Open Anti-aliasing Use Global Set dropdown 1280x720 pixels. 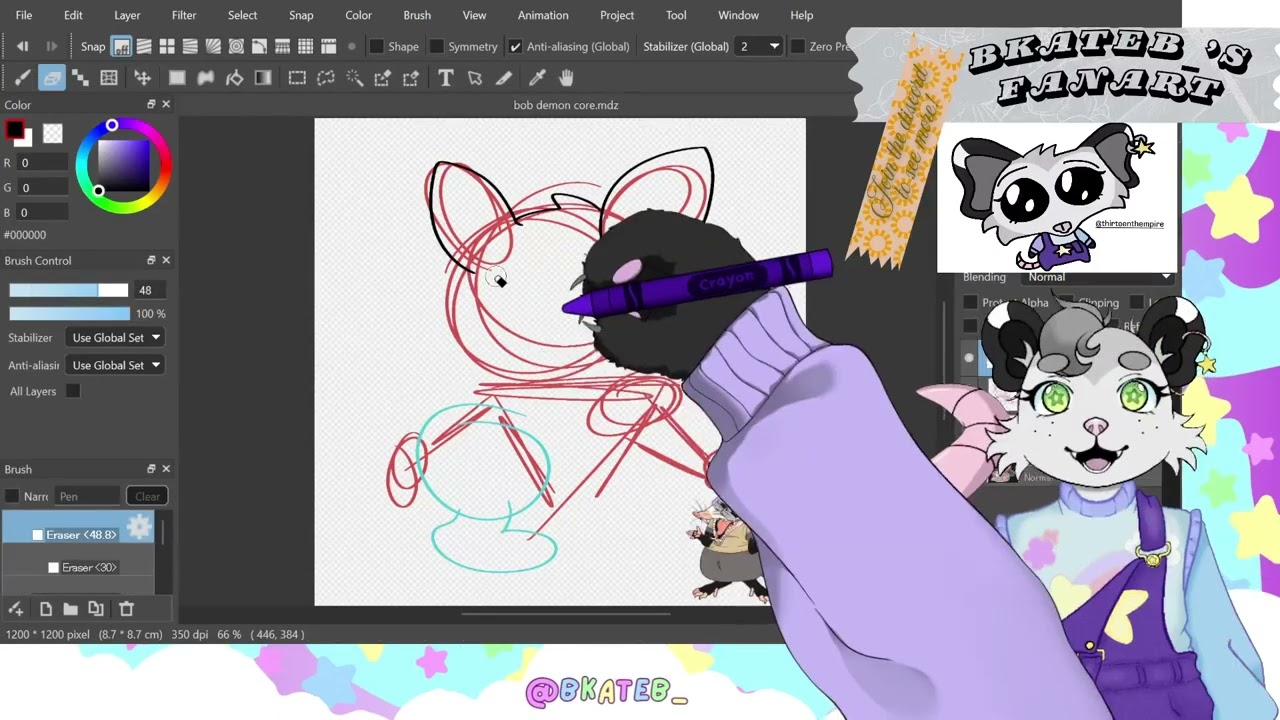[115, 365]
